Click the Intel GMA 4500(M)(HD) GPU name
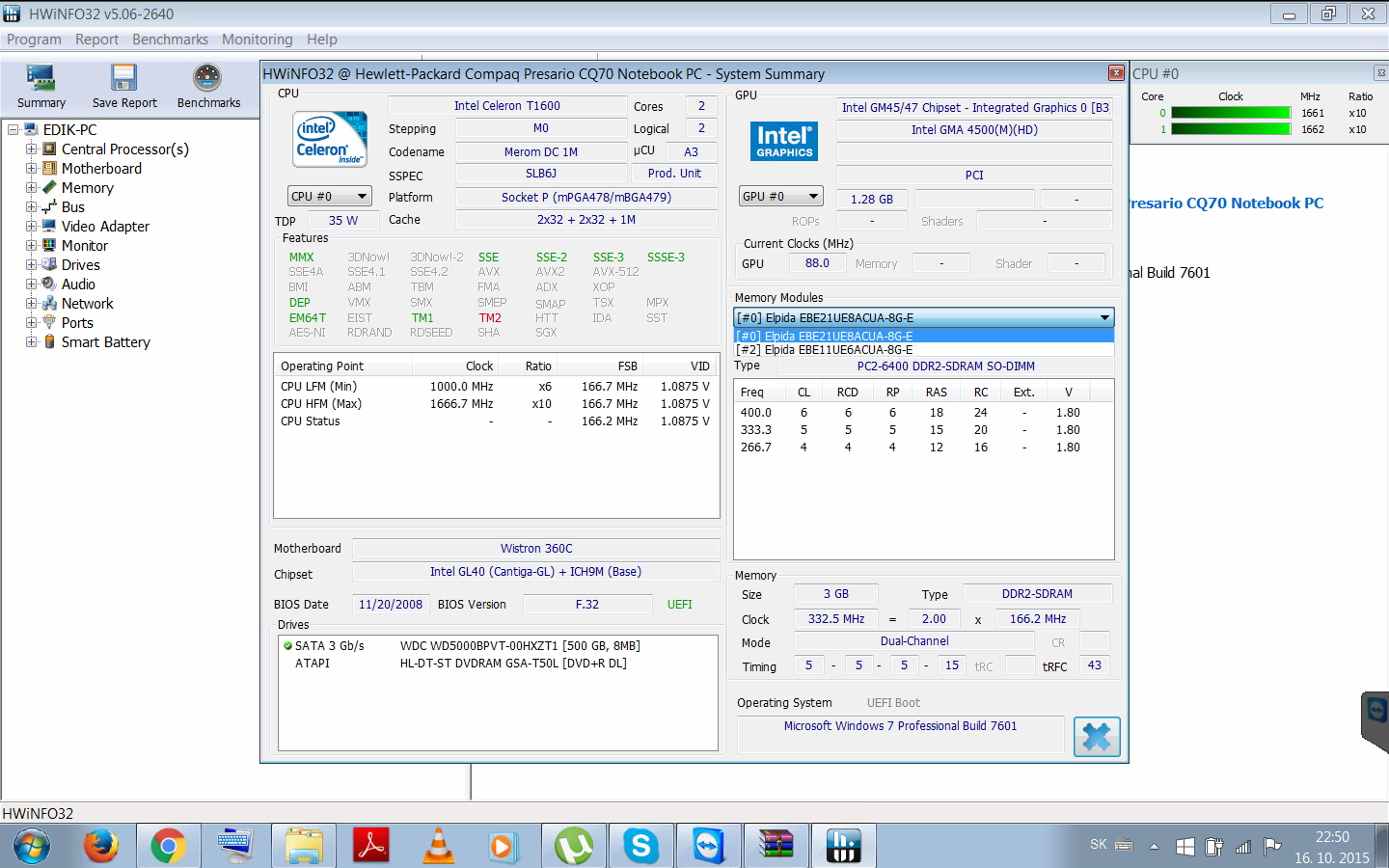The height and width of the screenshot is (868, 1389). point(974,130)
